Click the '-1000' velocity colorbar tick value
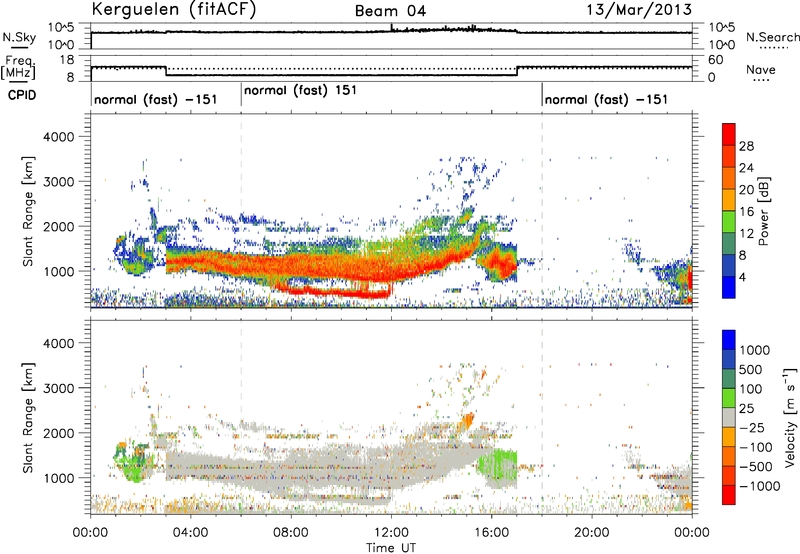Viewport: 800px width, 554px height. 760,486
